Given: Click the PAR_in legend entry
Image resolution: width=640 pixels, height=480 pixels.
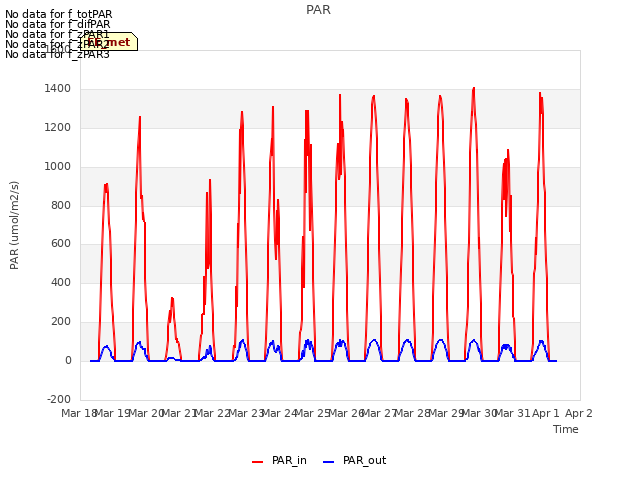Looking at the screenshot, I should tap(280, 461).
